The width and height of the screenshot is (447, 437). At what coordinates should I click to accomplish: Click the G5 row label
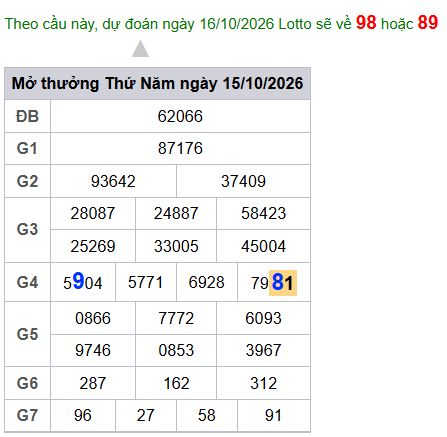27,334
